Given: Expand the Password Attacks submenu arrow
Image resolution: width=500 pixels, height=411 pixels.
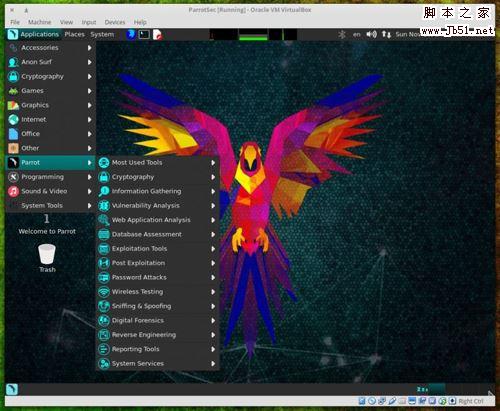Looking at the screenshot, I should pyautogui.click(x=213, y=278).
